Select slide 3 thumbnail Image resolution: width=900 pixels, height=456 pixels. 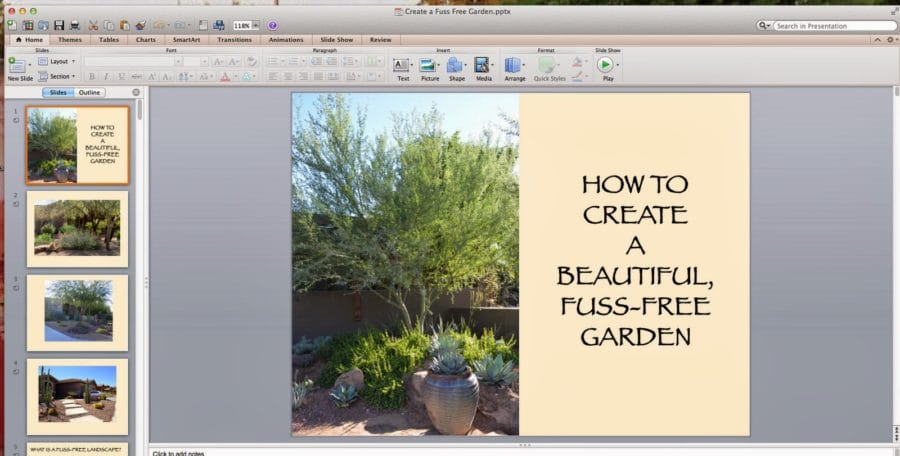77,312
